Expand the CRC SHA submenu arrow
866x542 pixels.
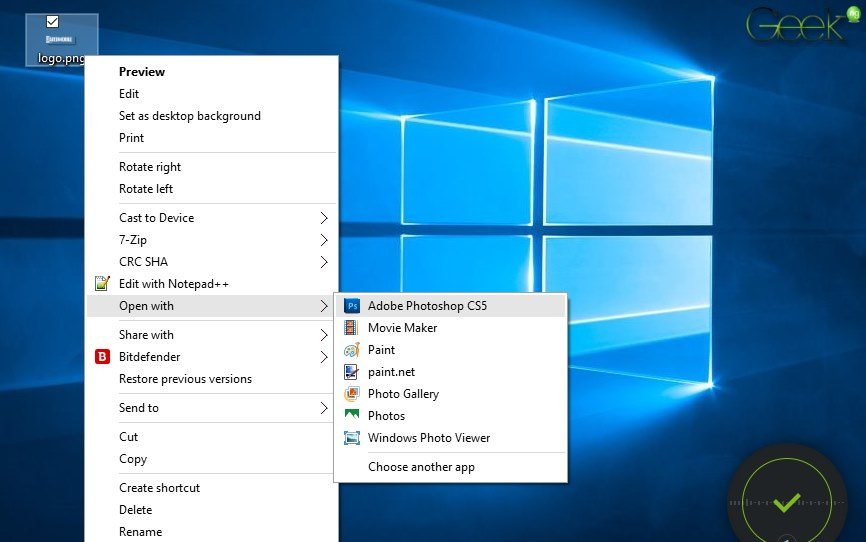tap(324, 262)
